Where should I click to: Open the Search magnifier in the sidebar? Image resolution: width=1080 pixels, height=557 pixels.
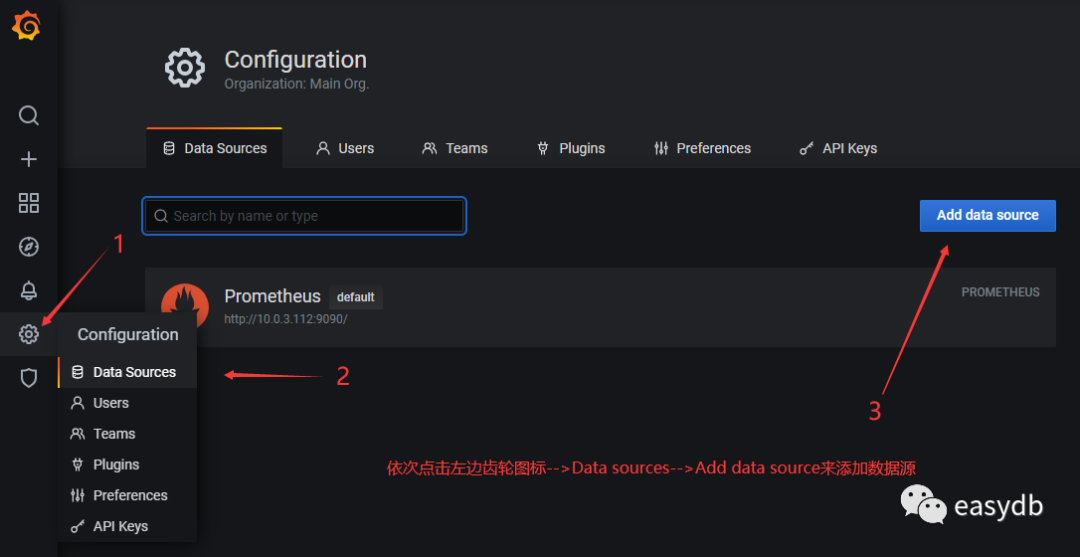pos(29,115)
